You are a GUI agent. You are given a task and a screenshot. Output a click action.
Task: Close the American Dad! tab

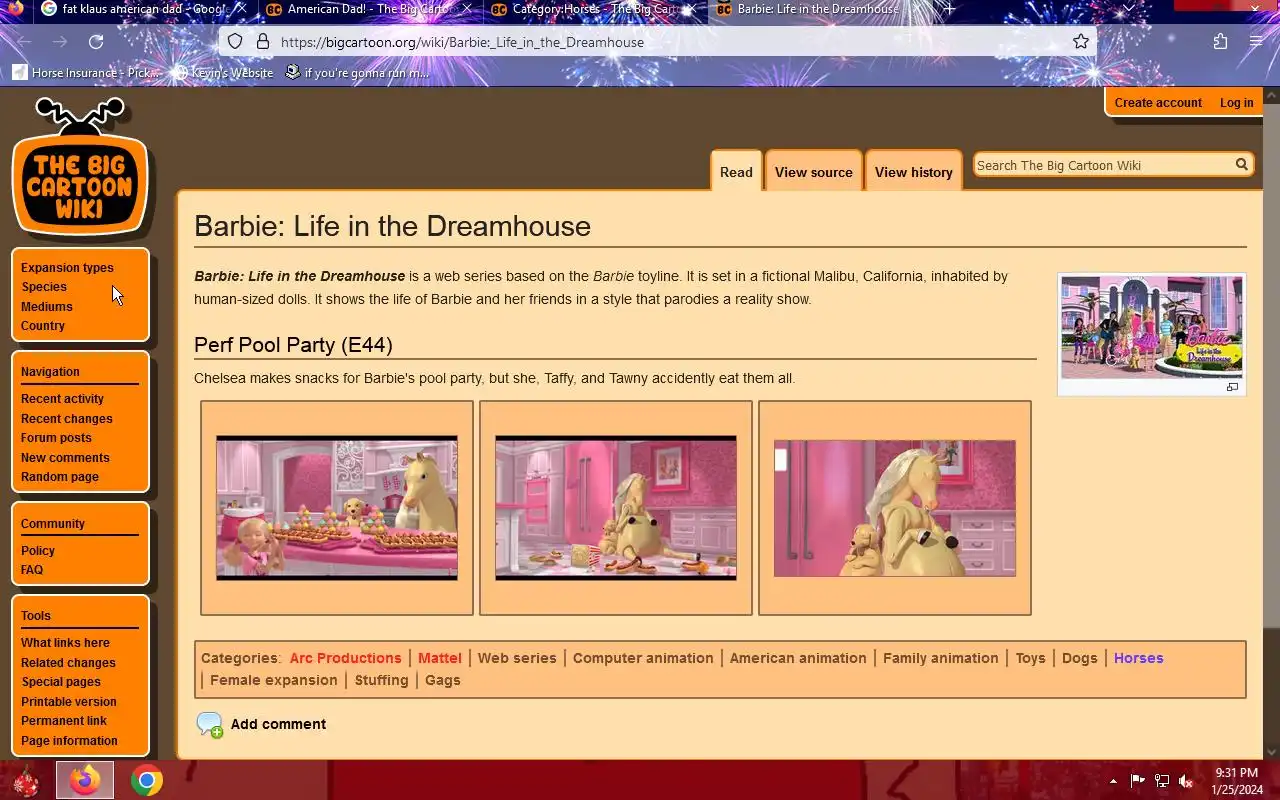(466, 9)
